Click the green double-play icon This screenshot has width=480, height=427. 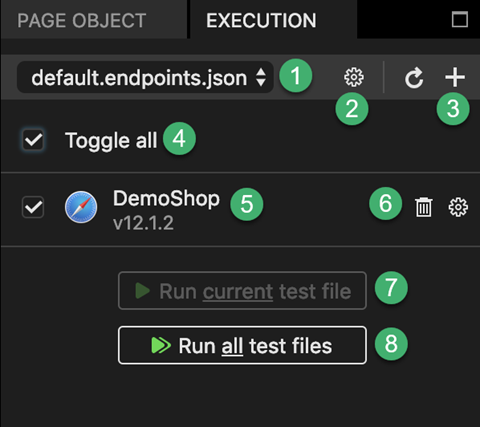tap(161, 345)
